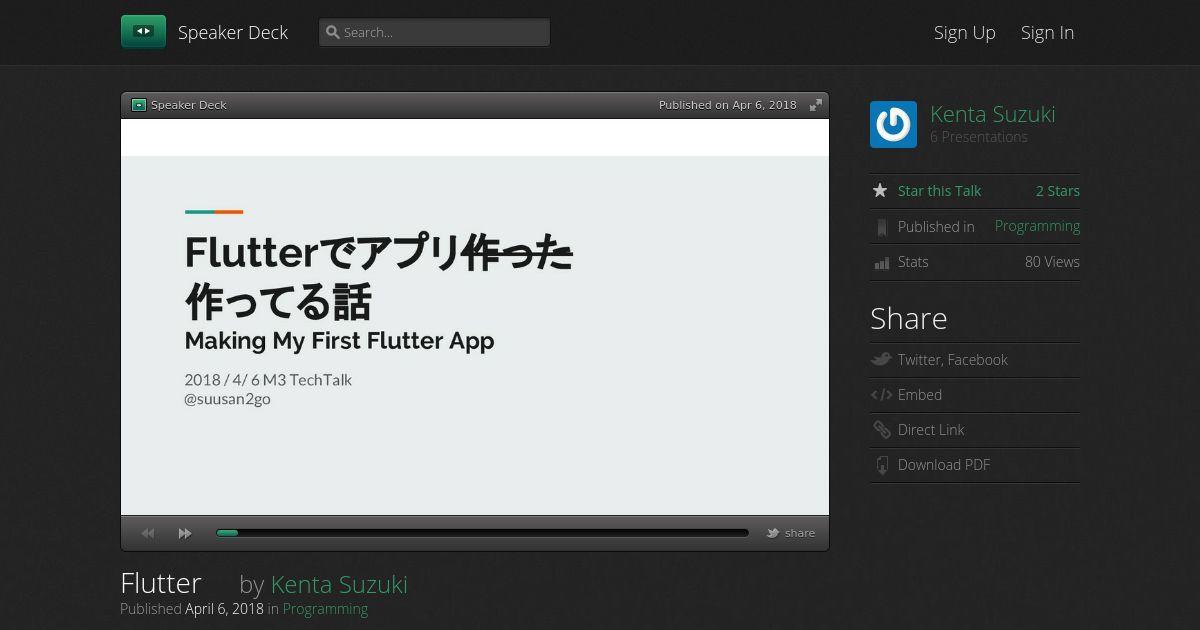Click the small Speaker Deck icon in player header

[x=139, y=105]
